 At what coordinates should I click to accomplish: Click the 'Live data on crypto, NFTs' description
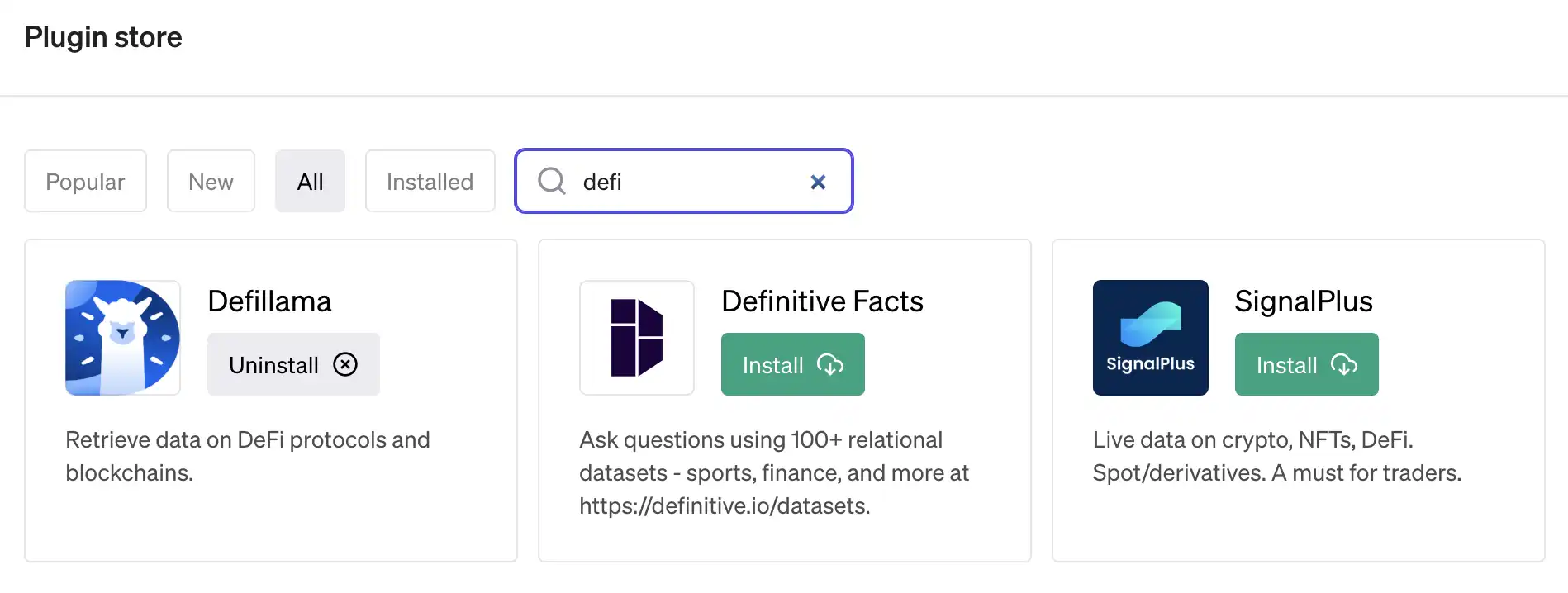[x=1277, y=456]
